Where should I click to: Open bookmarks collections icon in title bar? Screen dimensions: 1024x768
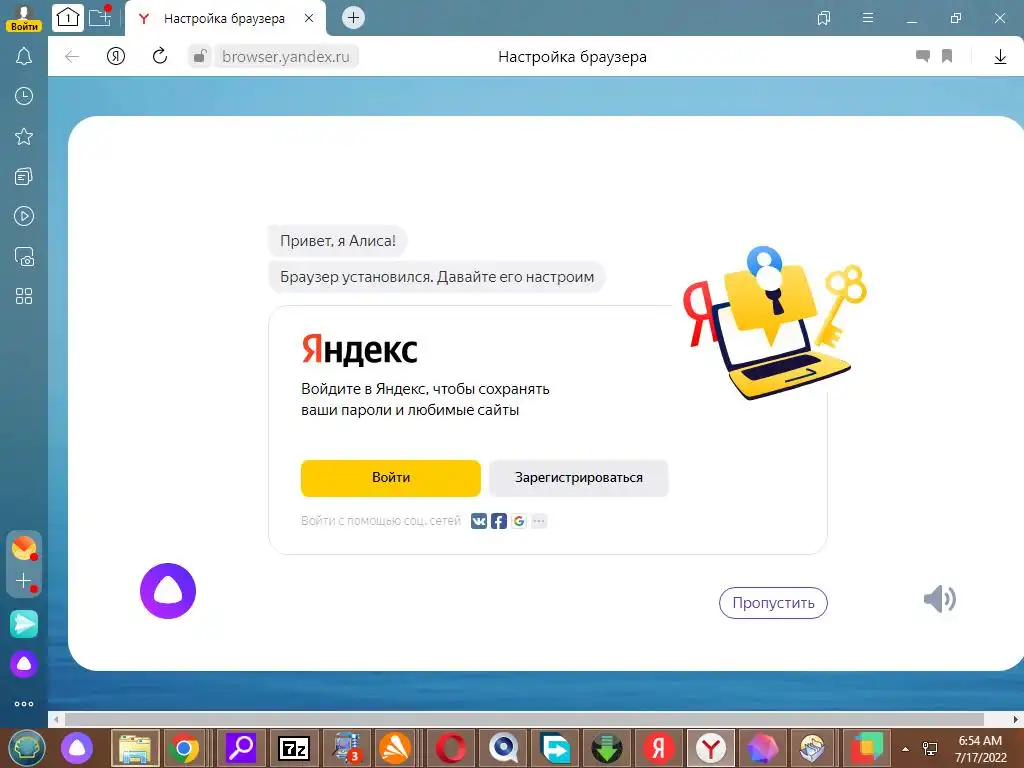(x=824, y=18)
